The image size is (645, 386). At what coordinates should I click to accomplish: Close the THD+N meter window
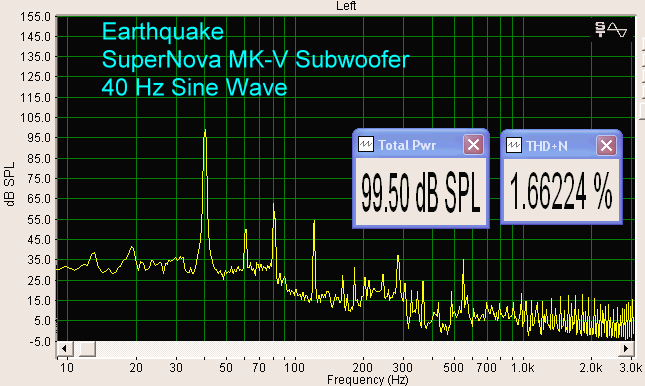606,145
